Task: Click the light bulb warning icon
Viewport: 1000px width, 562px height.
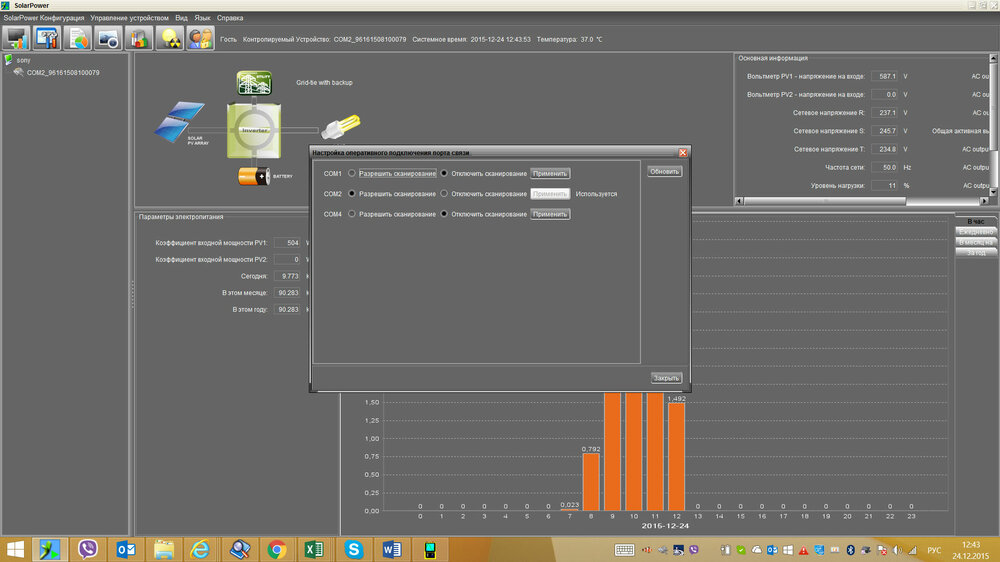Action: tap(170, 38)
